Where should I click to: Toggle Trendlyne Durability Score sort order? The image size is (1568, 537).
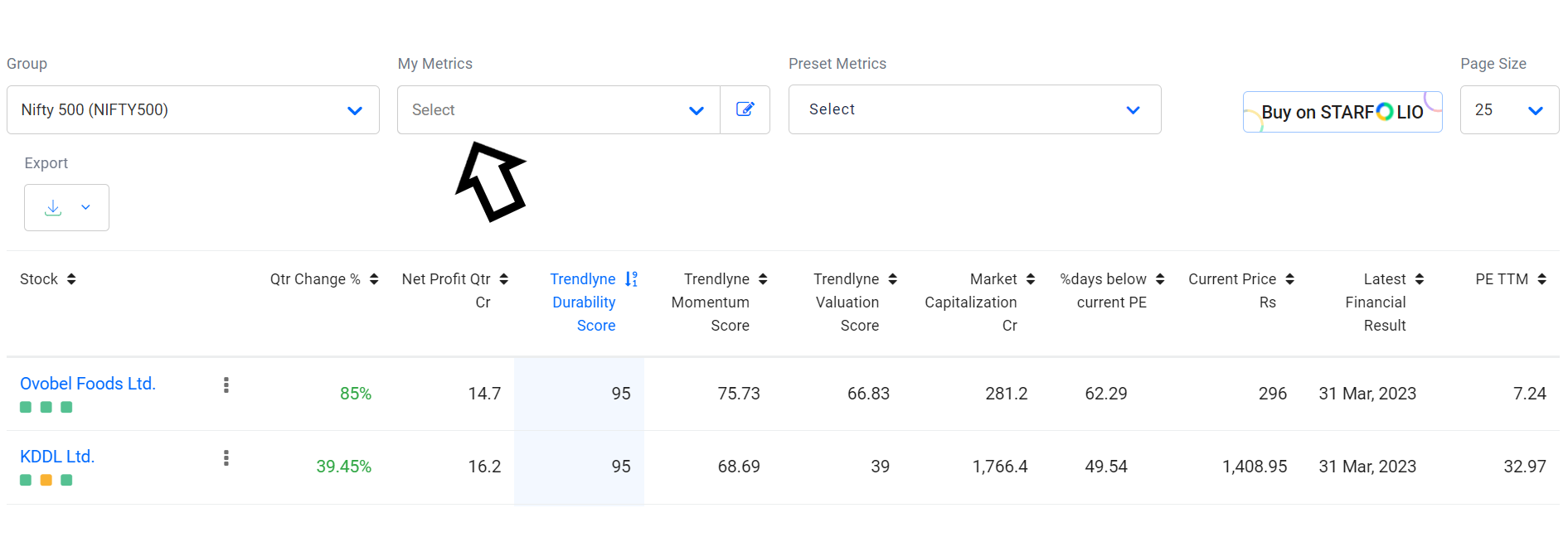point(631,279)
